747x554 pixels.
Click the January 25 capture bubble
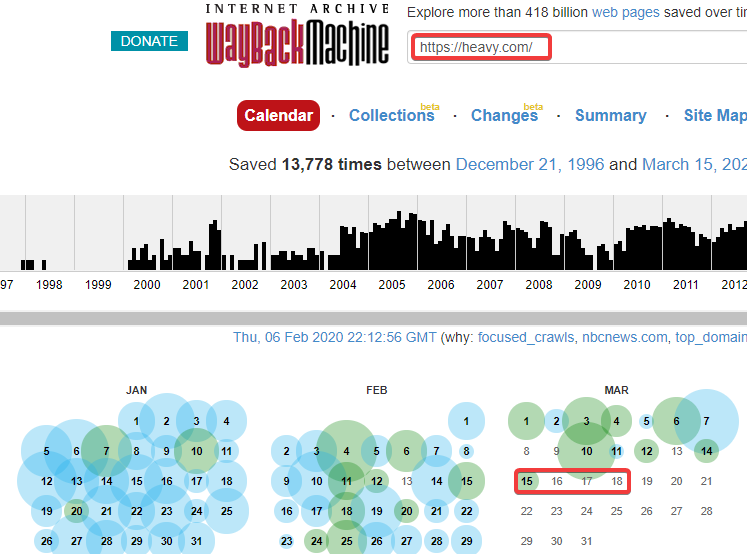pos(226,511)
